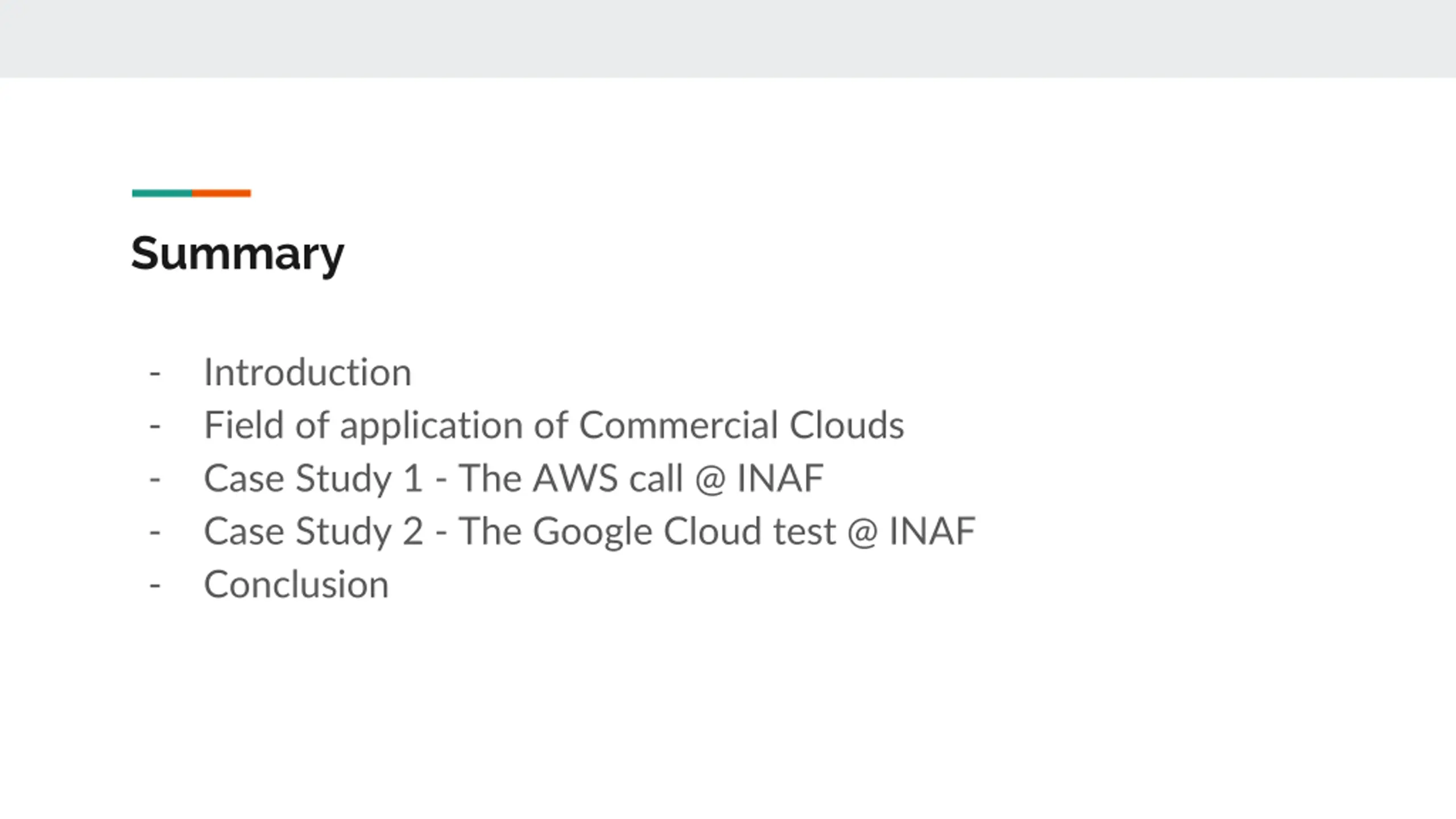Click the dash before Introduction
The image size is (1456, 819).
click(155, 374)
